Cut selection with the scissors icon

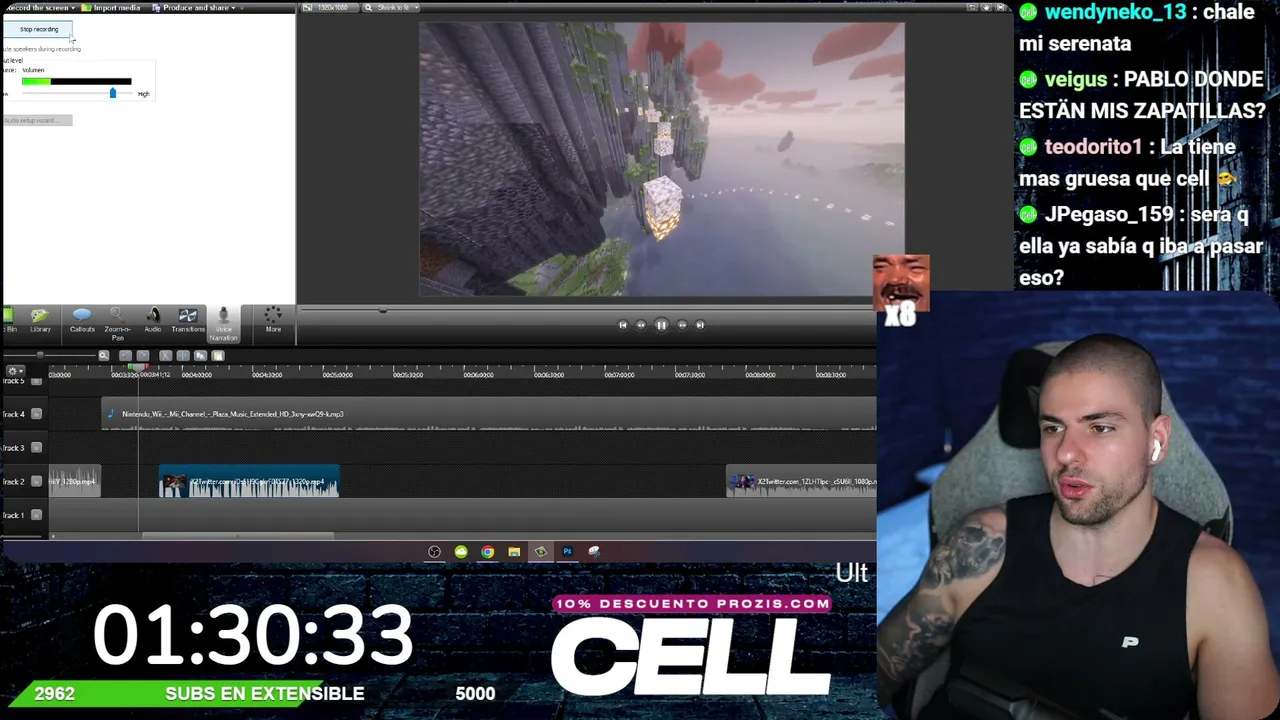pyautogui.click(x=165, y=355)
